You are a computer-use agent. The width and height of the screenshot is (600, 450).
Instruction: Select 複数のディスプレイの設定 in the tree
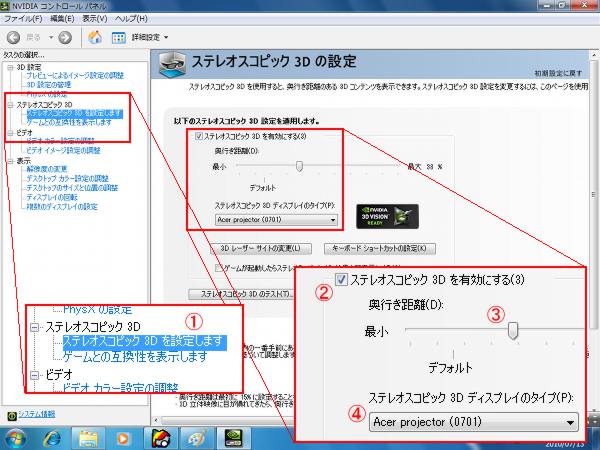(62, 207)
